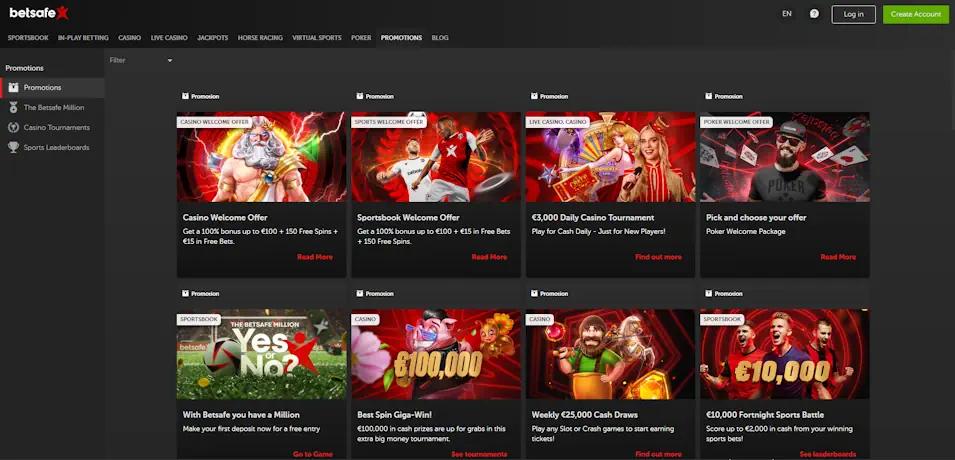The width and height of the screenshot is (955, 460).
Task: Click the CASINO WELCOME OFFER tag label
Action: coord(215,122)
